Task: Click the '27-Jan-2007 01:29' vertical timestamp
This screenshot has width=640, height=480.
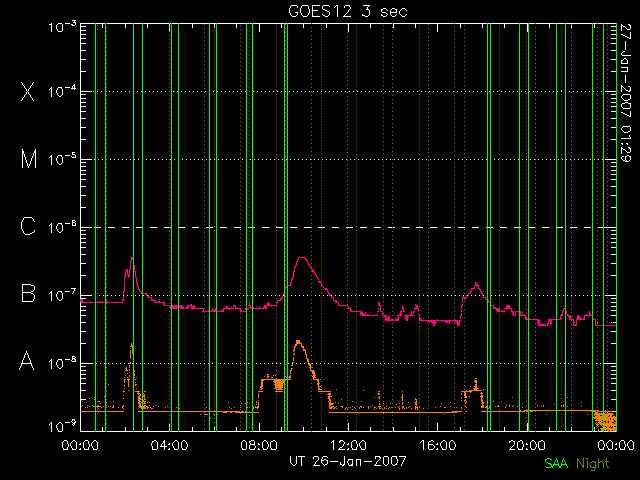Action: (625, 93)
